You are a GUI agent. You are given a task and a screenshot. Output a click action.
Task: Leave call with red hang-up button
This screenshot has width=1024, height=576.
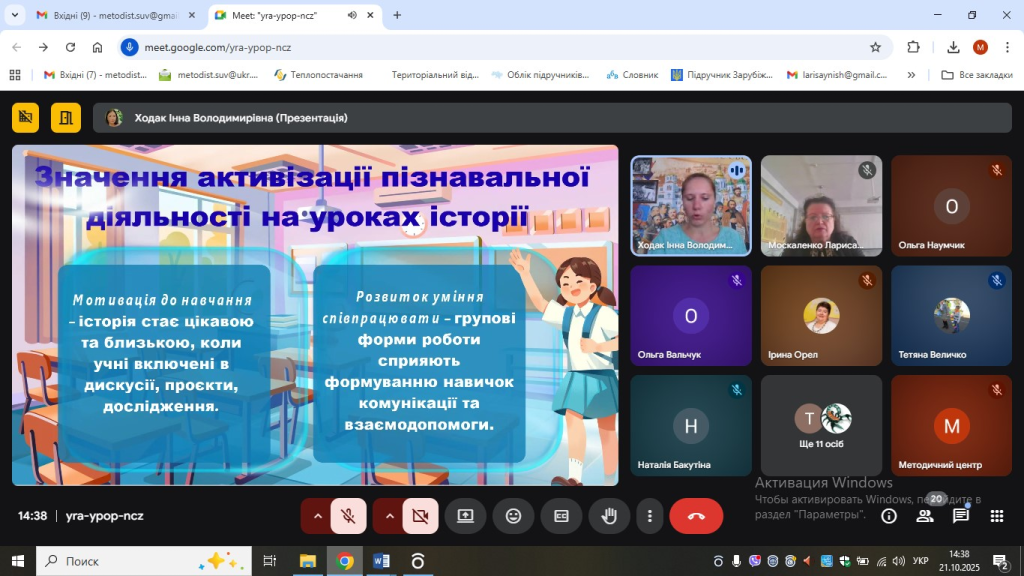tap(697, 516)
